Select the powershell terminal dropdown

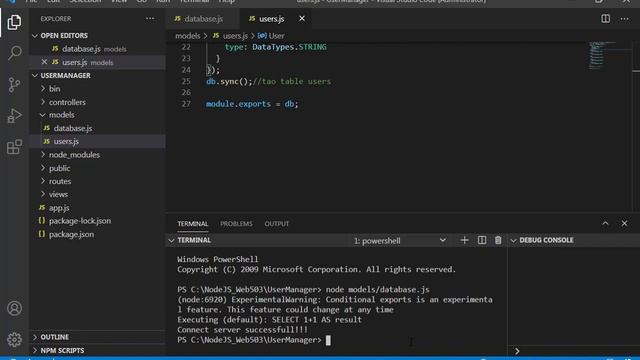click(400, 240)
